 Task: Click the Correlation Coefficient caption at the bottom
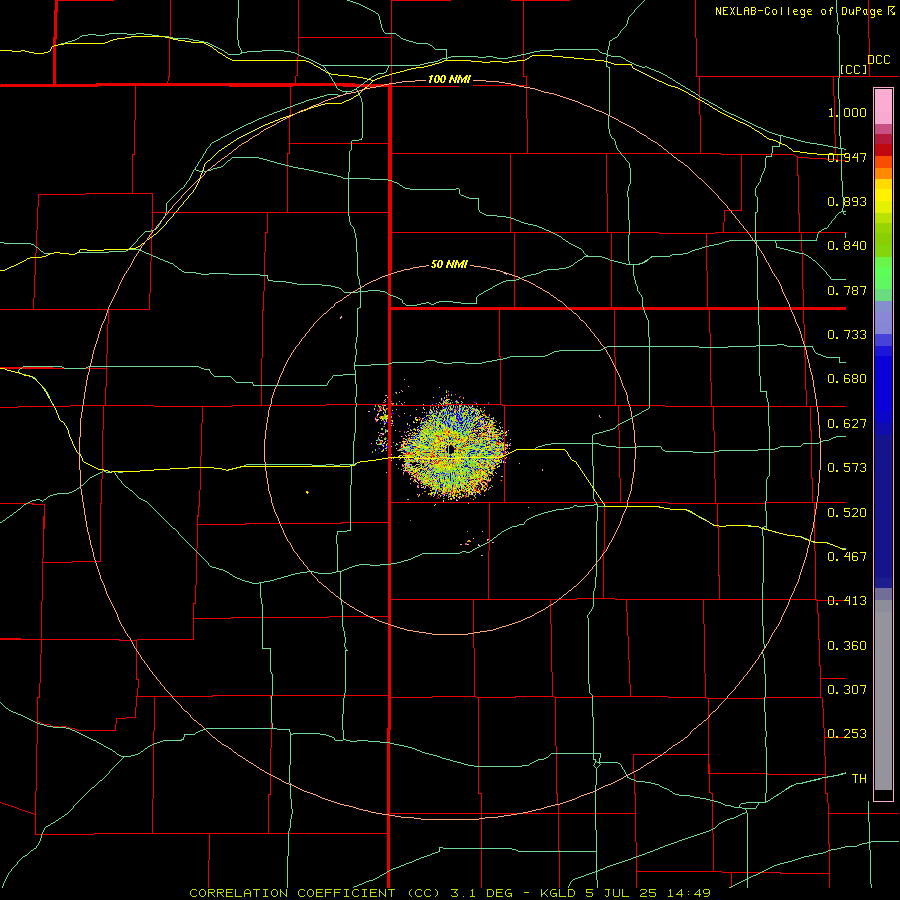click(x=450, y=893)
